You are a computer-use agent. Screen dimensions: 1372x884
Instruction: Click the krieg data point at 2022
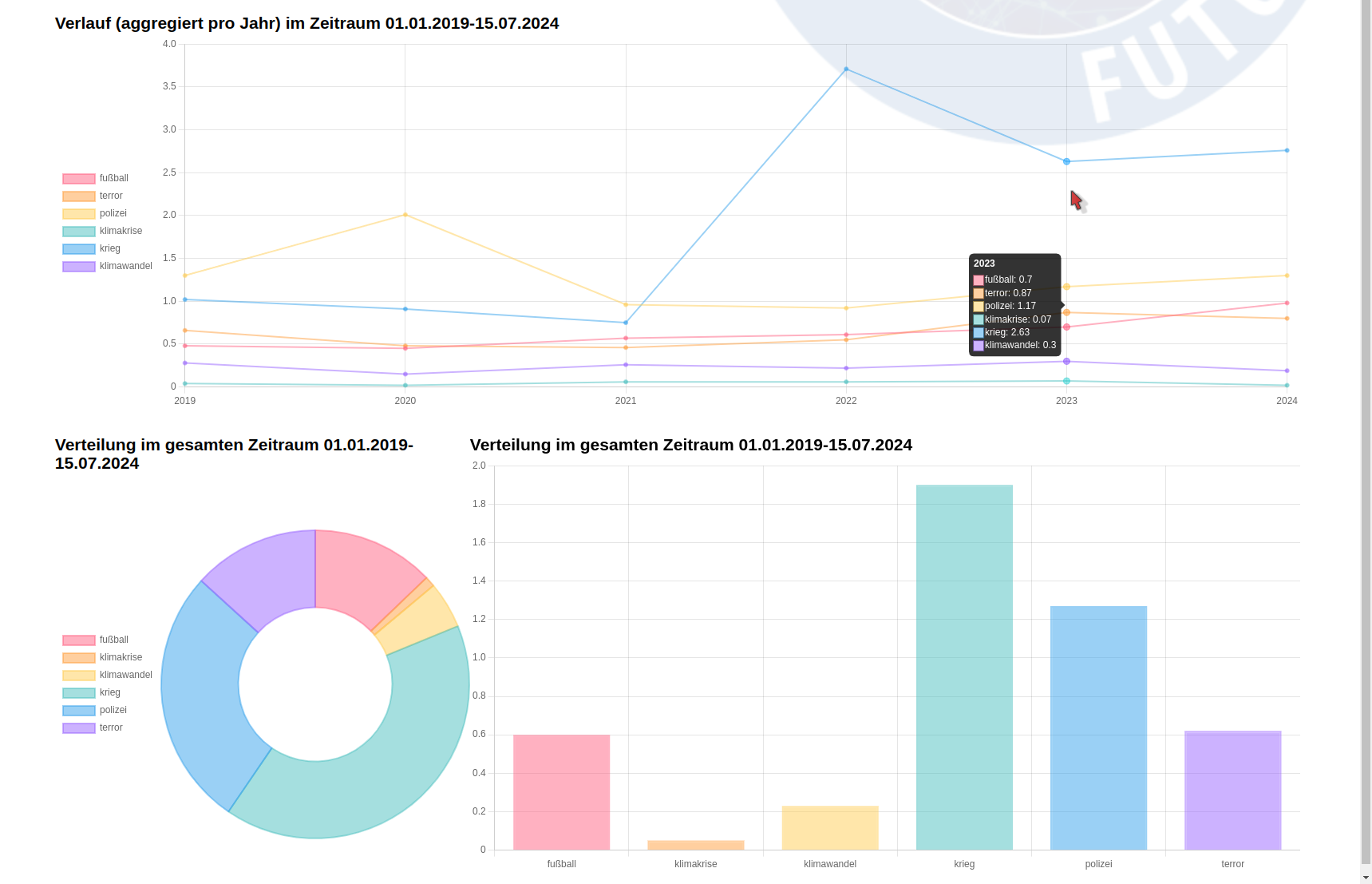point(846,69)
